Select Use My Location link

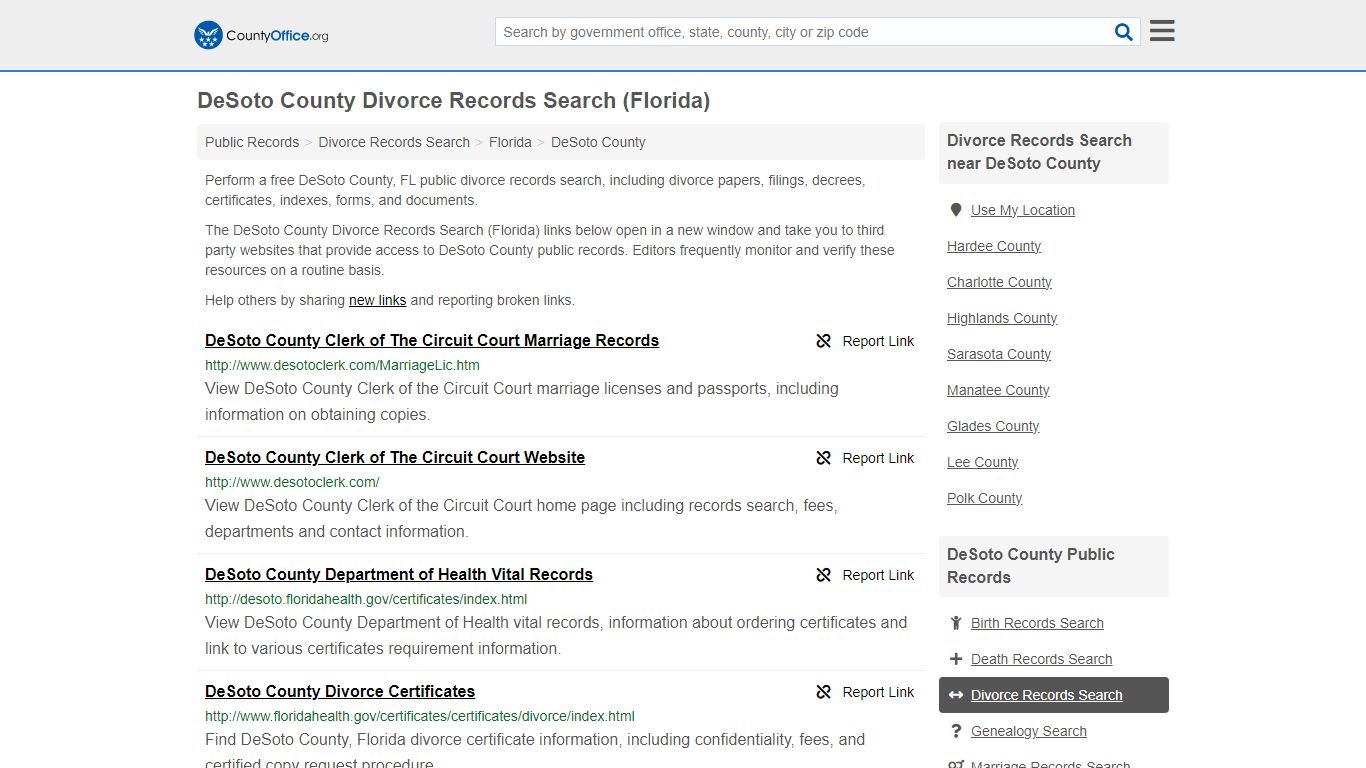1023,210
